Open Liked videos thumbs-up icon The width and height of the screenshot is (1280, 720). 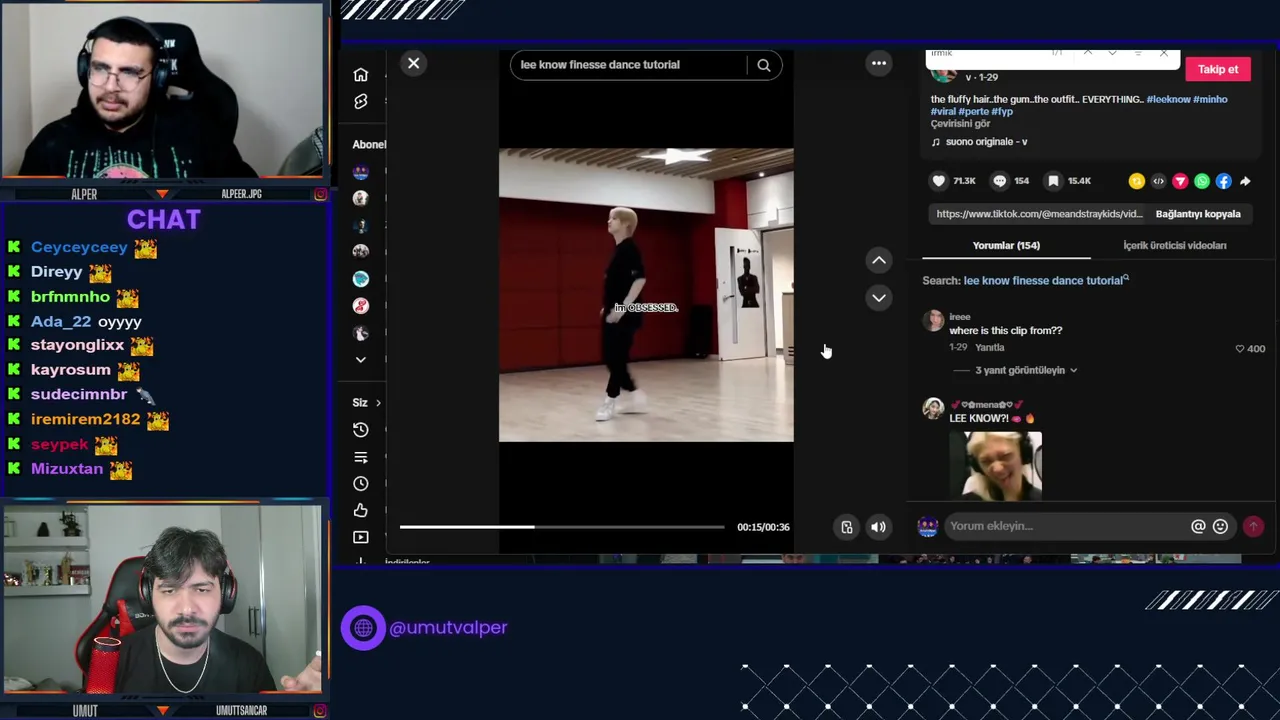[360, 511]
